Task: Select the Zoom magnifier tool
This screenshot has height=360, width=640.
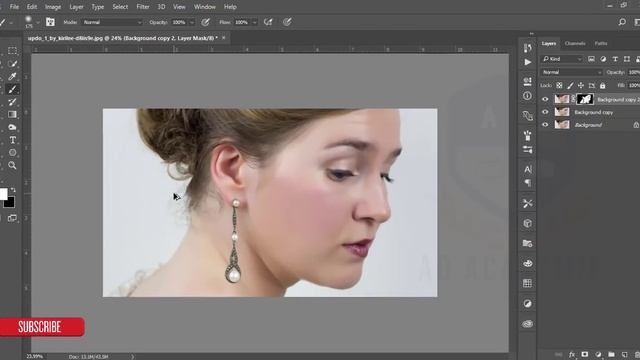Action: point(12,165)
